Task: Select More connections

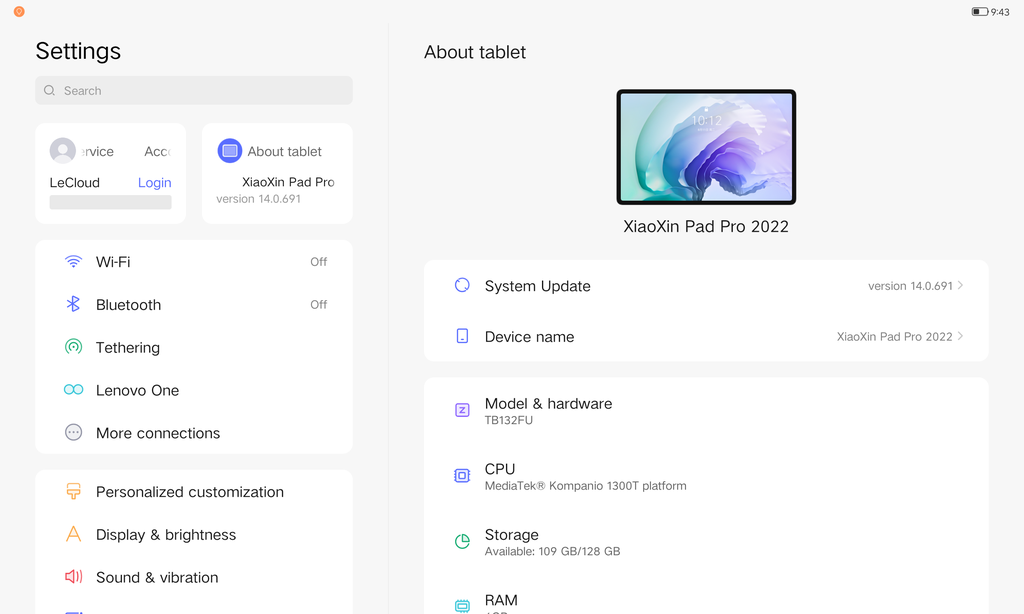Action: 194,432
